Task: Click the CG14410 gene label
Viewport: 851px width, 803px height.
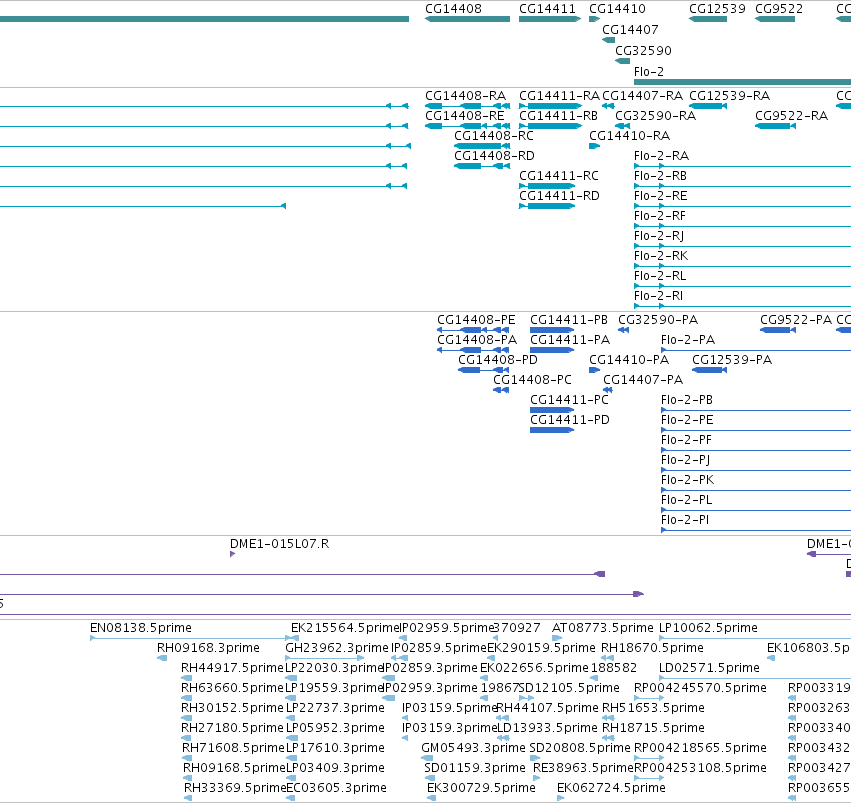Action: pos(617,9)
